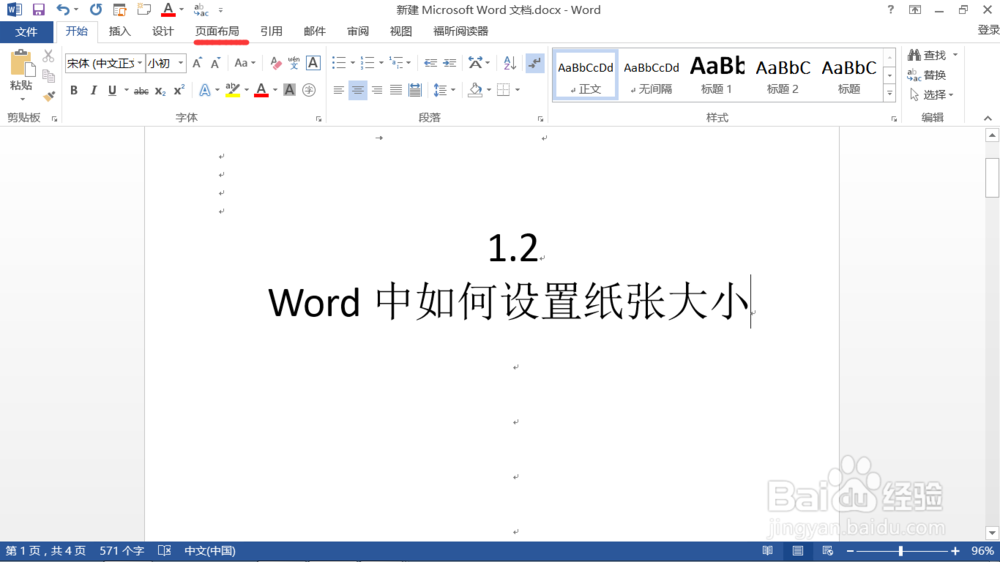
Task: Apply the 标题 2 style
Action: 783,75
